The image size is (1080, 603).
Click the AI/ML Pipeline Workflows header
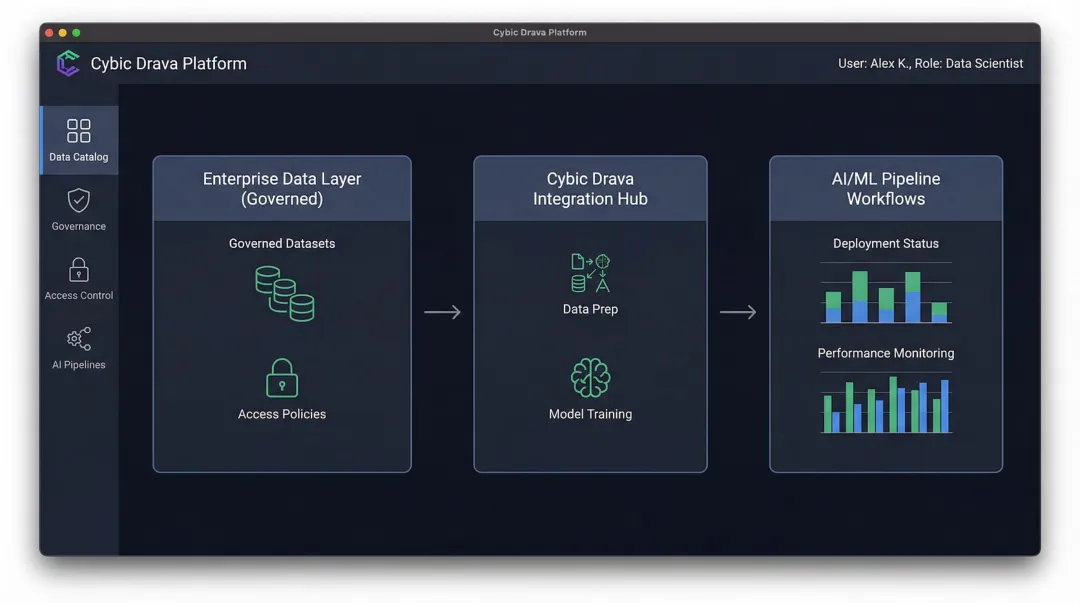(886, 188)
